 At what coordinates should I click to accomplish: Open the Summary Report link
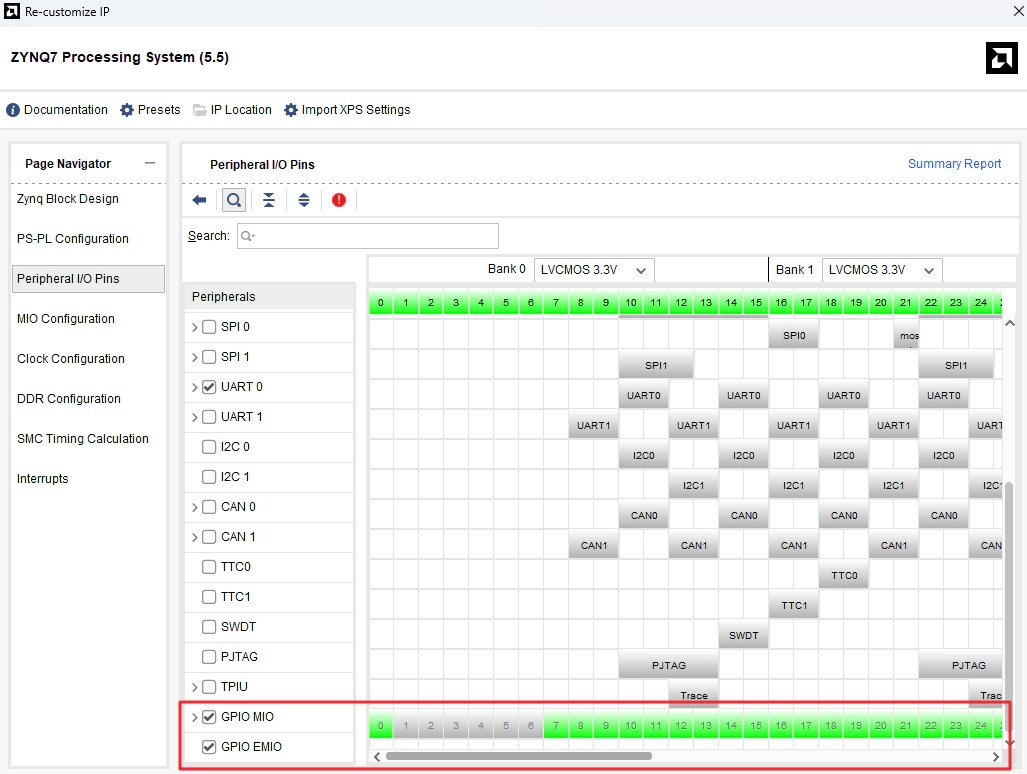[954, 164]
